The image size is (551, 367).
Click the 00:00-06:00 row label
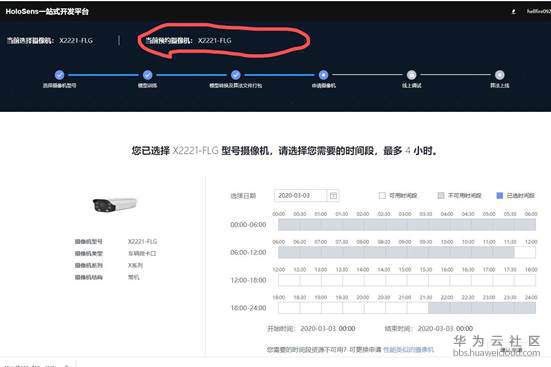click(248, 225)
